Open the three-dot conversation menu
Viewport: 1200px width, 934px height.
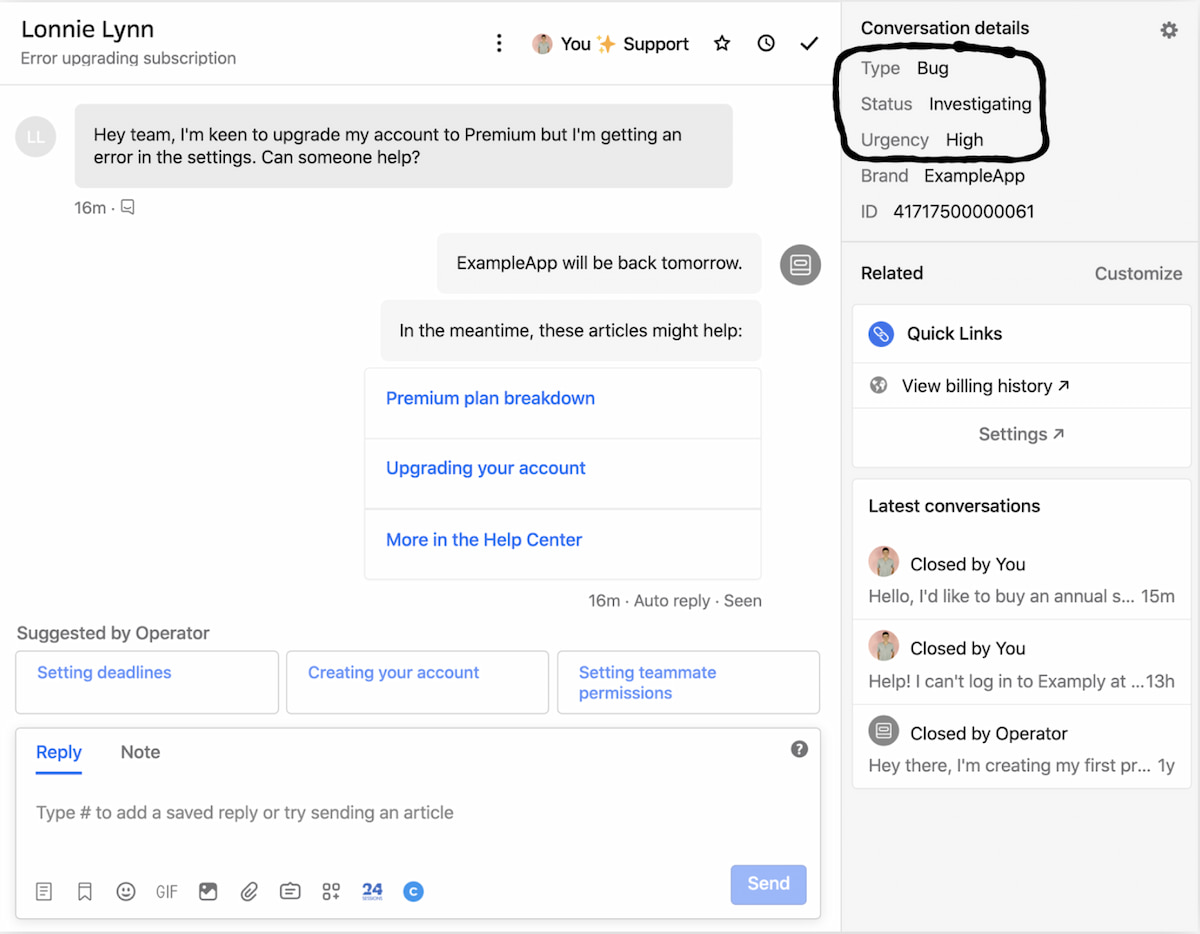[x=499, y=43]
